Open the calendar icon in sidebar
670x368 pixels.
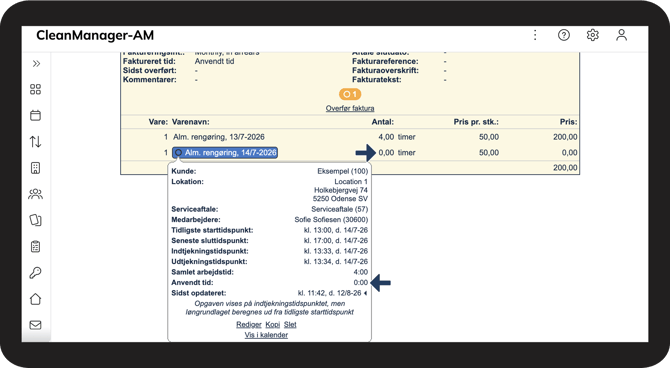35,115
